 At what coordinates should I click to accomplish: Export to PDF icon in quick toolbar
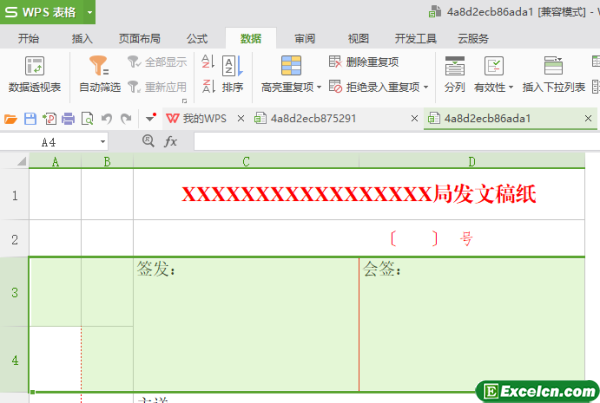49,119
